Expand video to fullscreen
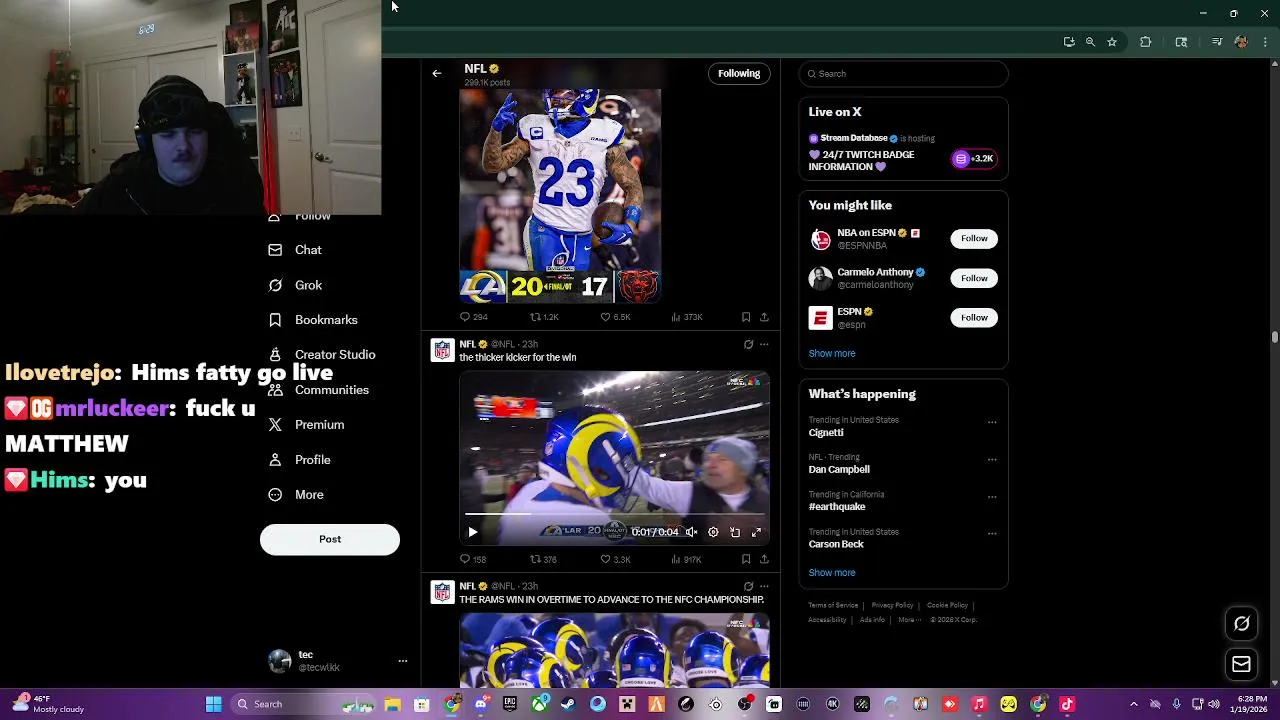1280x720 pixels. click(x=756, y=532)
